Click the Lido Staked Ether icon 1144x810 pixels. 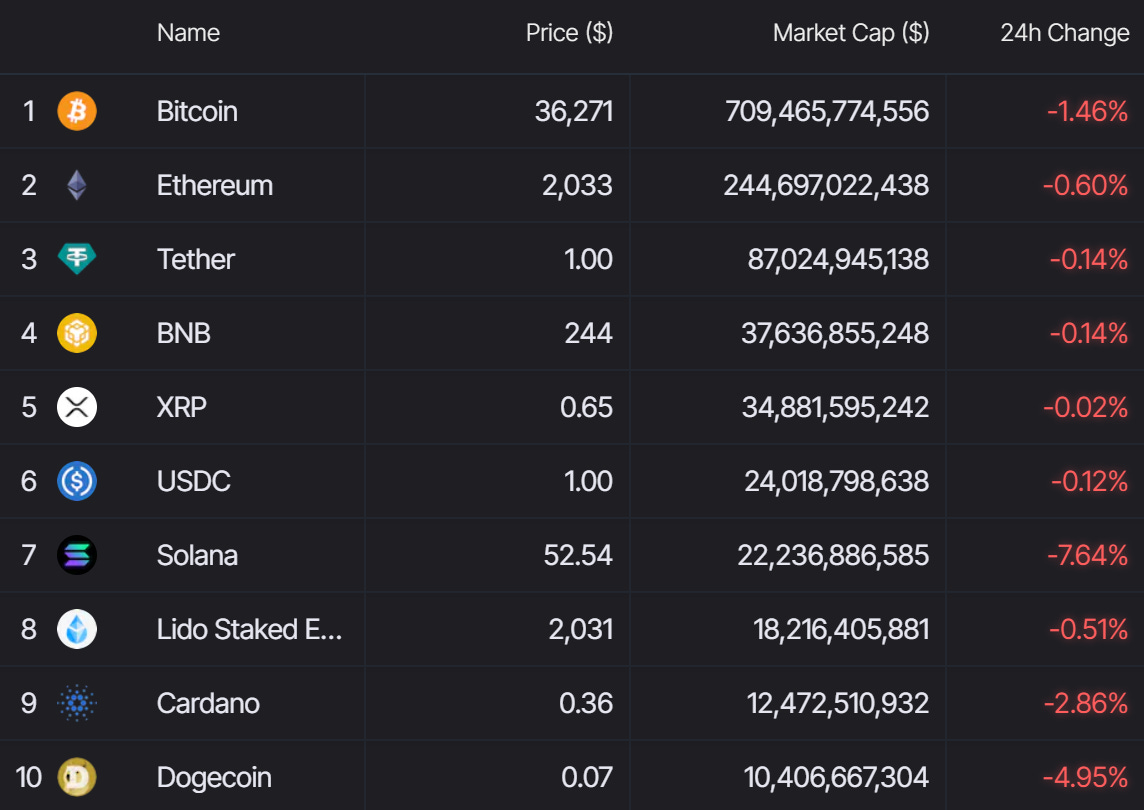(x=77, y=629)
